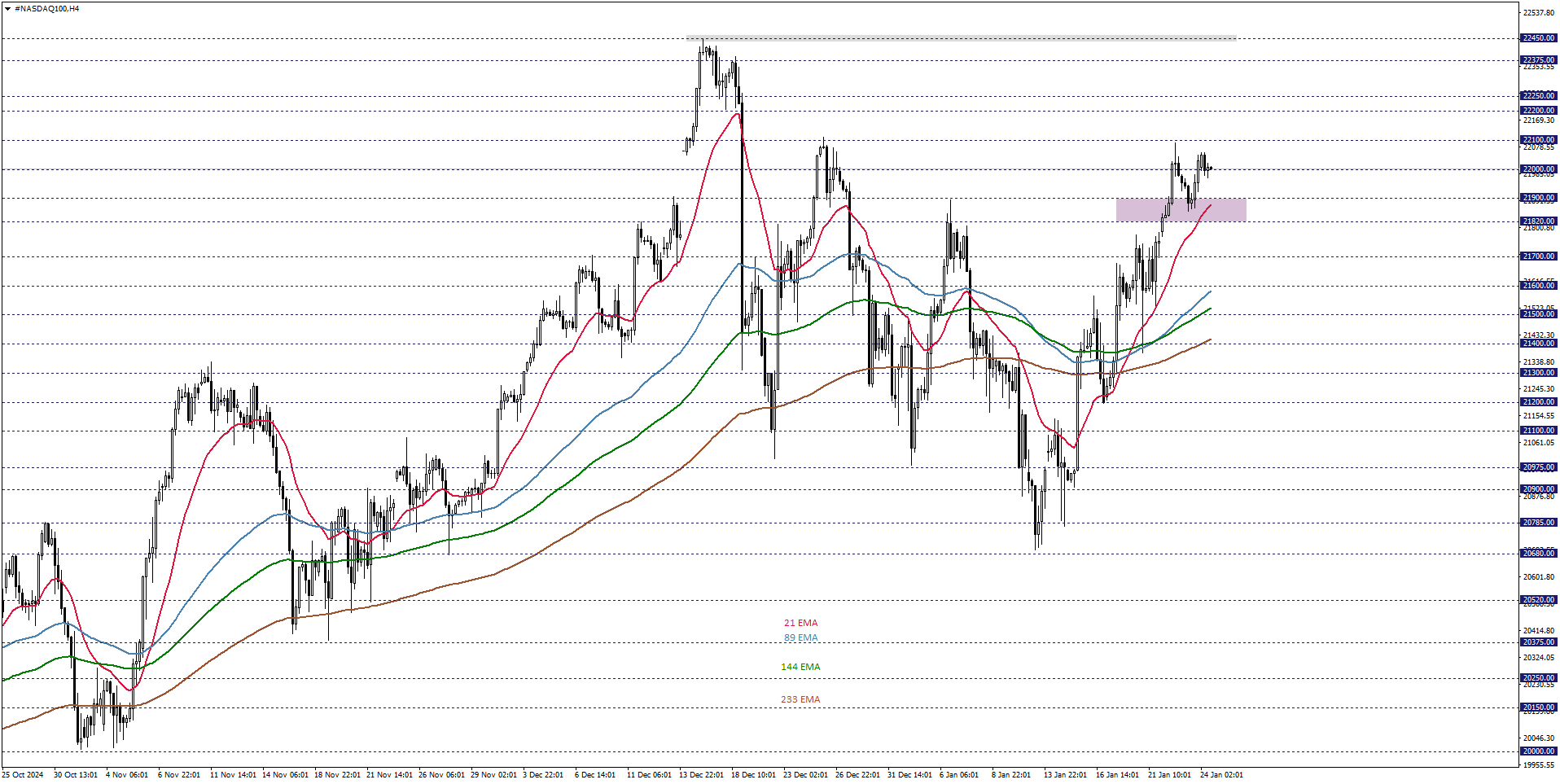Viewport: 1560px width, 784px height.
Task: Select the 22375.00 price level label
Action: coord(1538,60)
